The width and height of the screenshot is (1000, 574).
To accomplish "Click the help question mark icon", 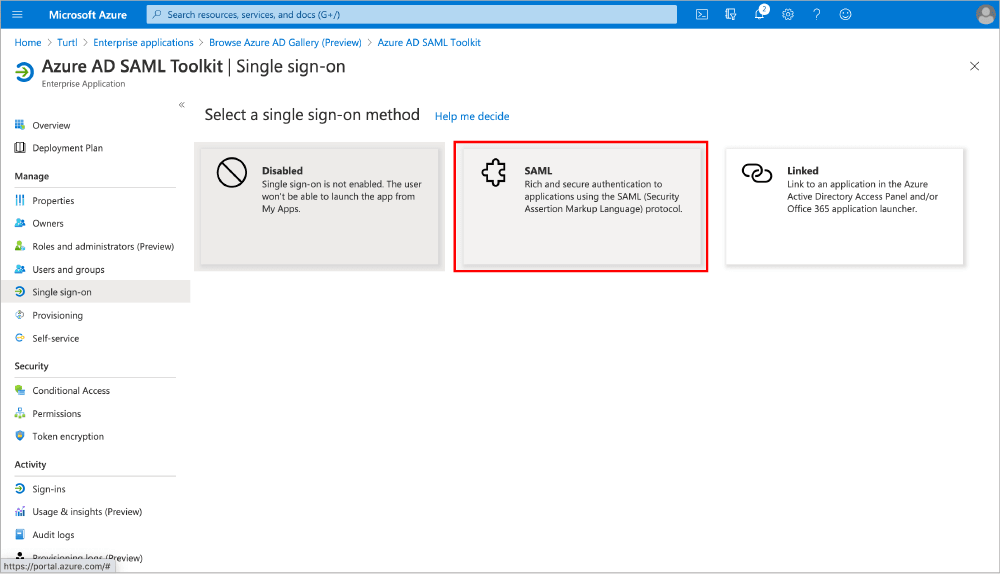I will [817, 14].
